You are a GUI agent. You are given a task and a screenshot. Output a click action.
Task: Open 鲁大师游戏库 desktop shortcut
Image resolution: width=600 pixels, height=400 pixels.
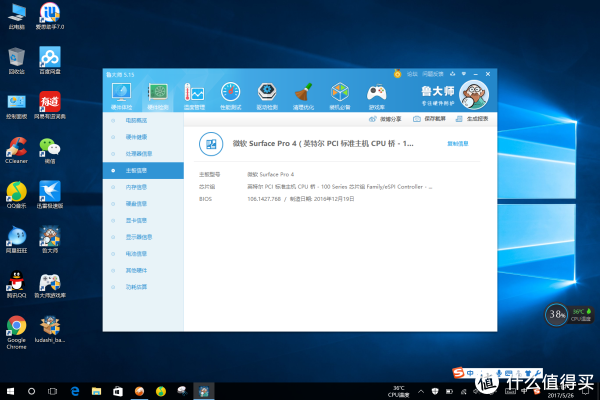coord(50,286)
